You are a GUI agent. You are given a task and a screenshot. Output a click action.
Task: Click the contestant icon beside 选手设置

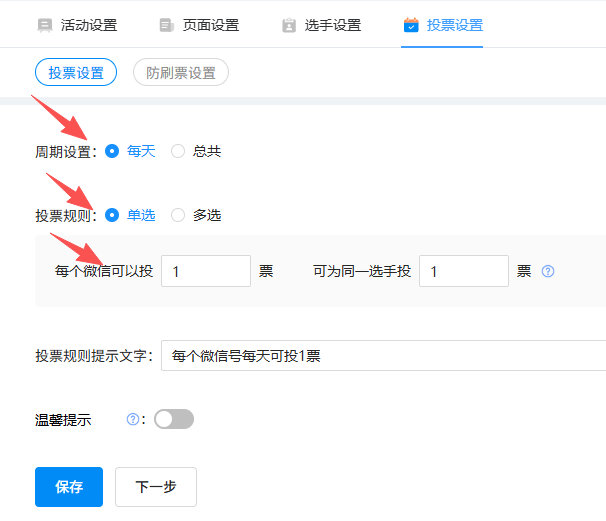coord(289,25)
